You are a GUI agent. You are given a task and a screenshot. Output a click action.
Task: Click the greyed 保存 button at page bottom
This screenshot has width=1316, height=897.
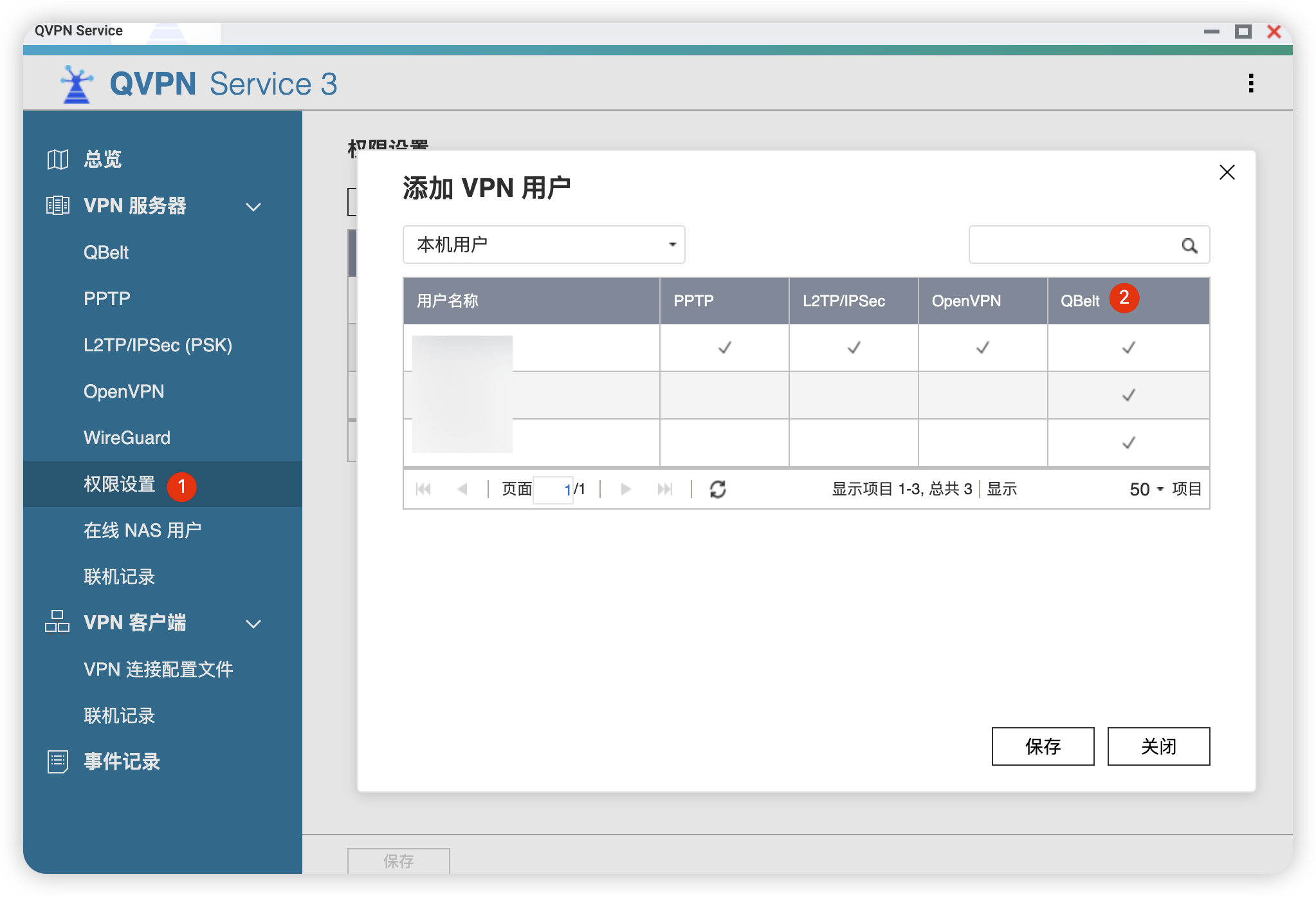398,861
